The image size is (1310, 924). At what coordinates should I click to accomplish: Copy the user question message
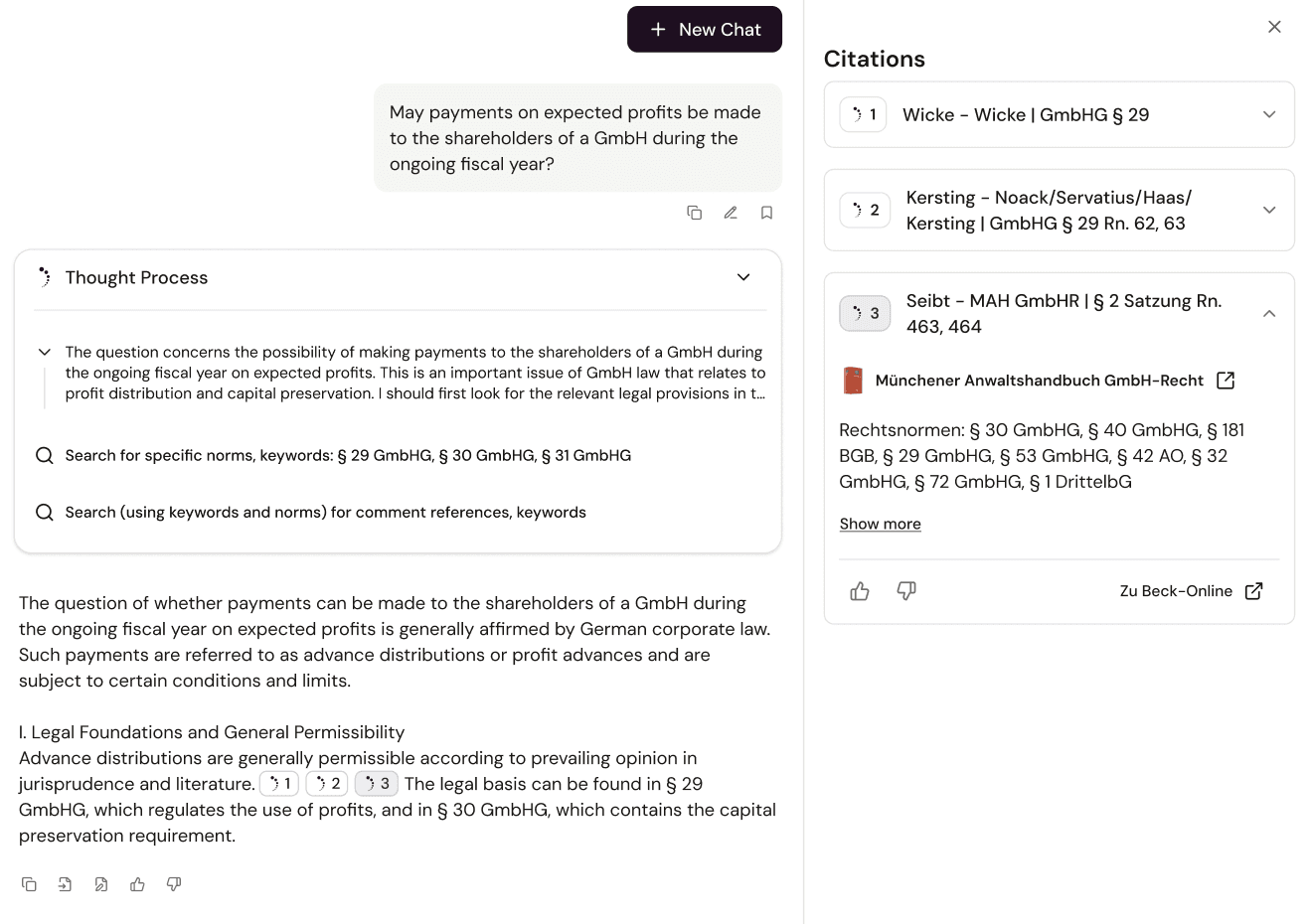pos(695,213)
